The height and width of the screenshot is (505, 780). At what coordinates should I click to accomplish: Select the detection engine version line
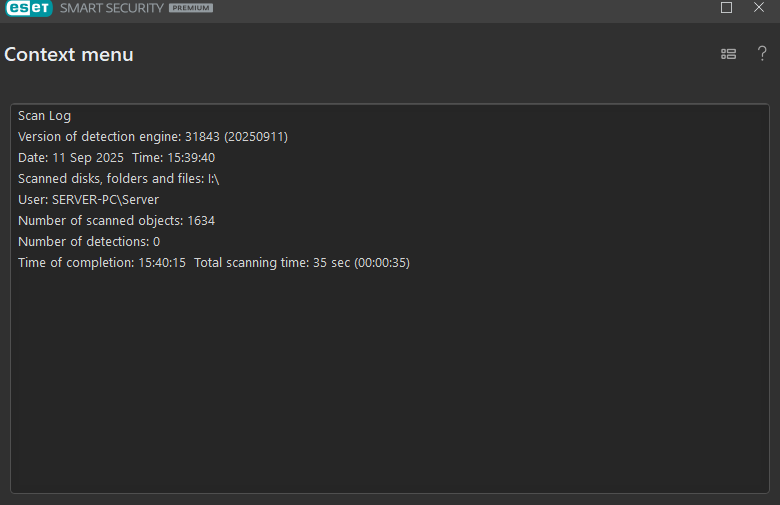pyautogui.click(x=153, y=137)
